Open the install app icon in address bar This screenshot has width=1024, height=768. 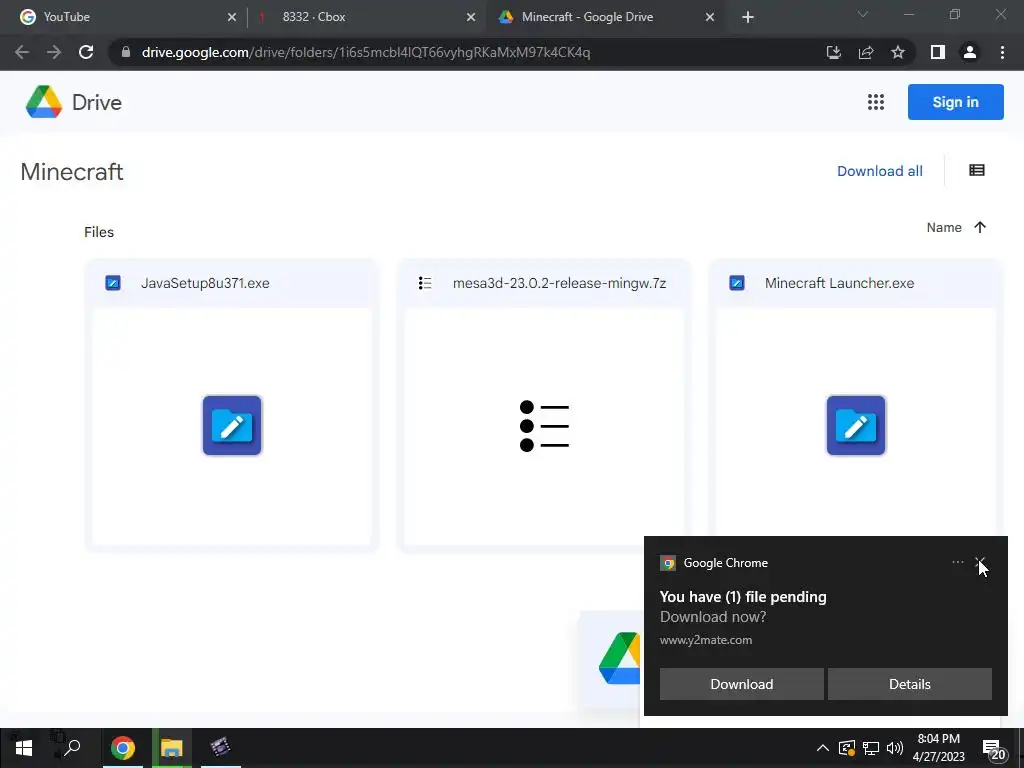[833, 52]
